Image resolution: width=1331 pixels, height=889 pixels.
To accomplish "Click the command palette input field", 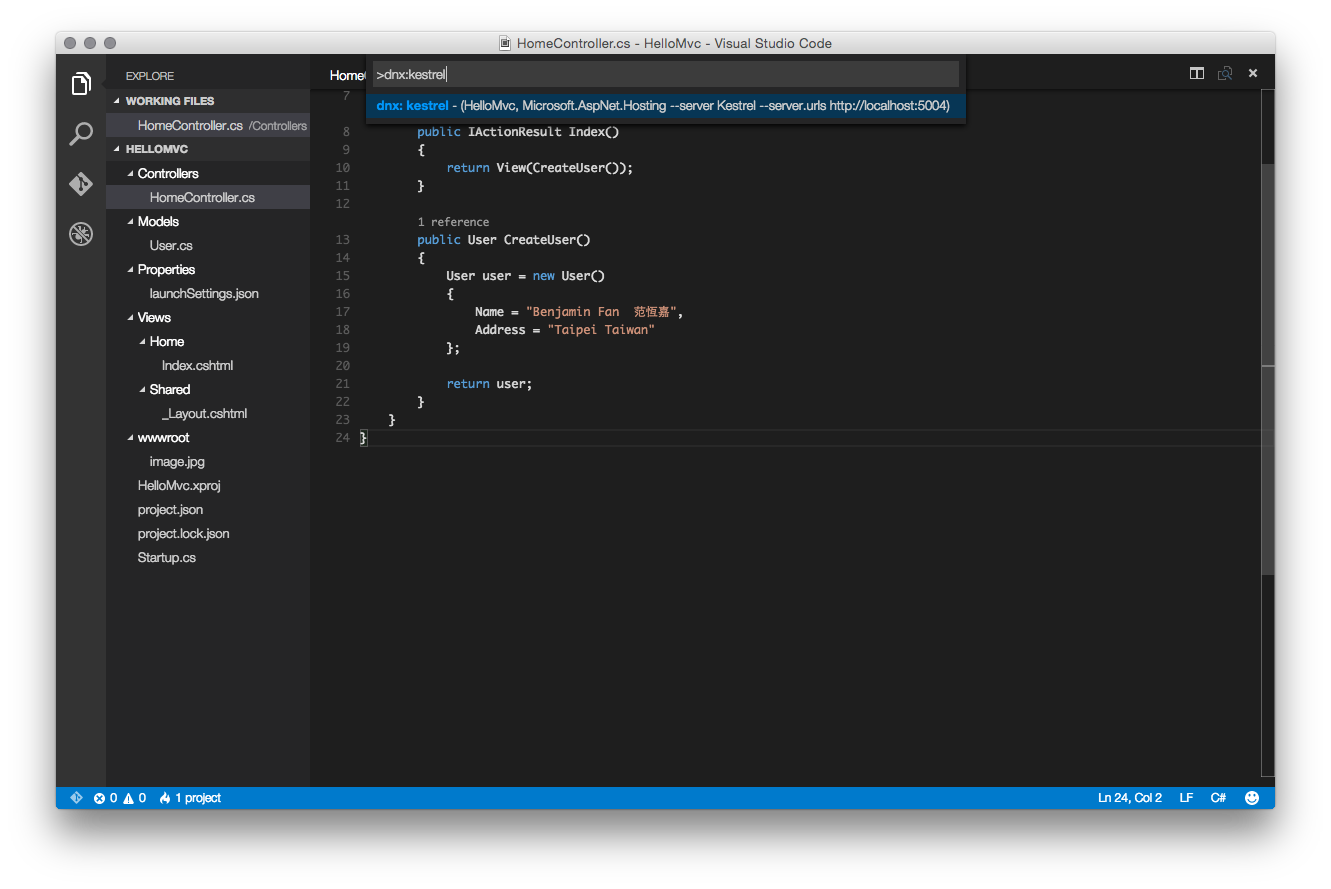I will click(x=664, y=74).
